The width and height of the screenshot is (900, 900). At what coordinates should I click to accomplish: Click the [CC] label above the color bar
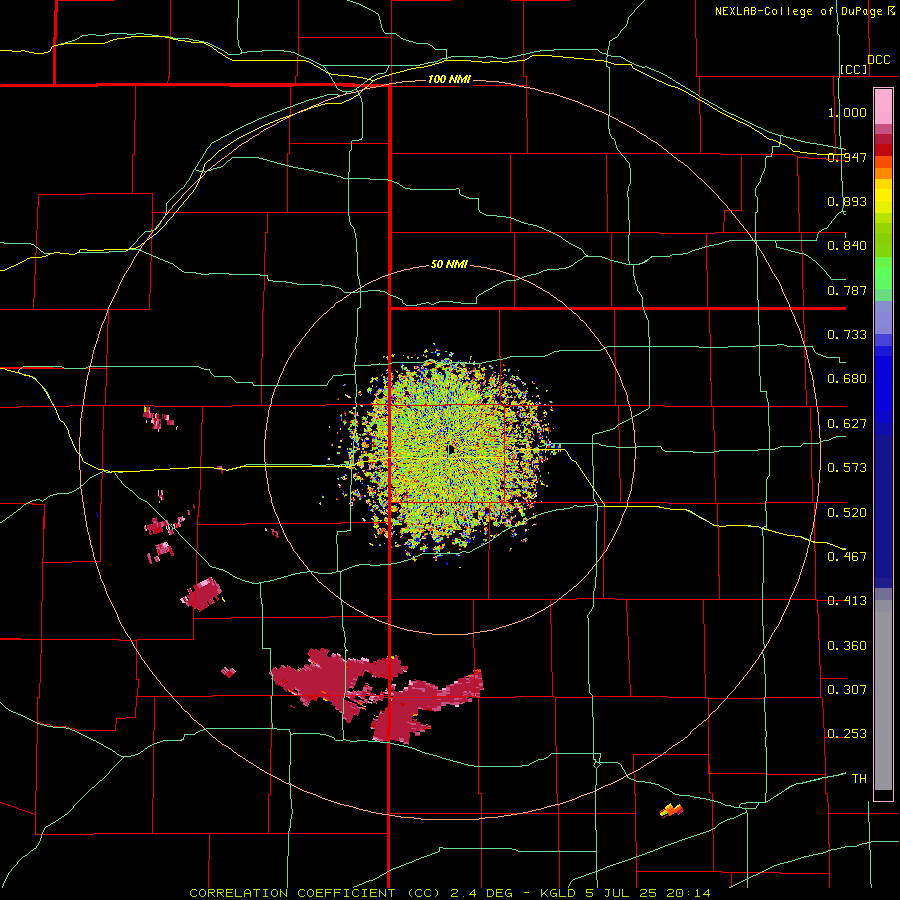point(854,69)
